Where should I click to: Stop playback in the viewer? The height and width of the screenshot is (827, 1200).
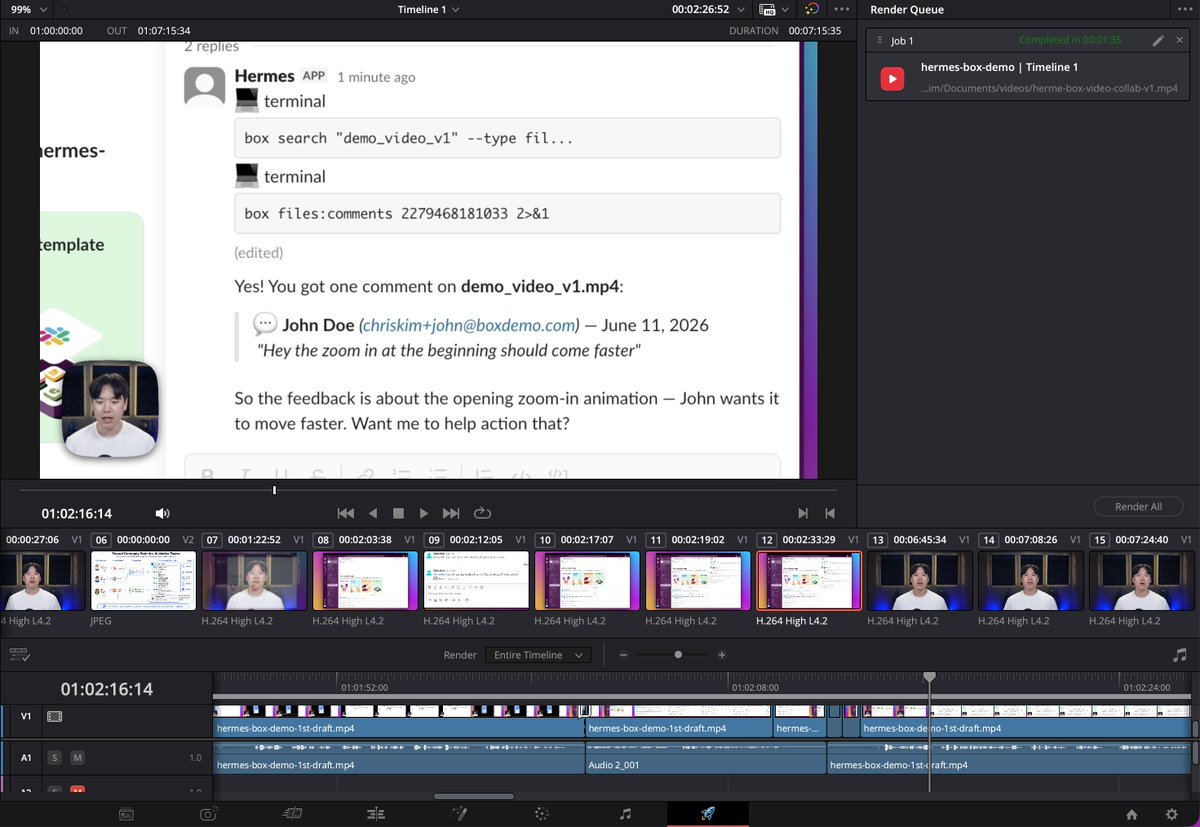(x=398, y=513)
